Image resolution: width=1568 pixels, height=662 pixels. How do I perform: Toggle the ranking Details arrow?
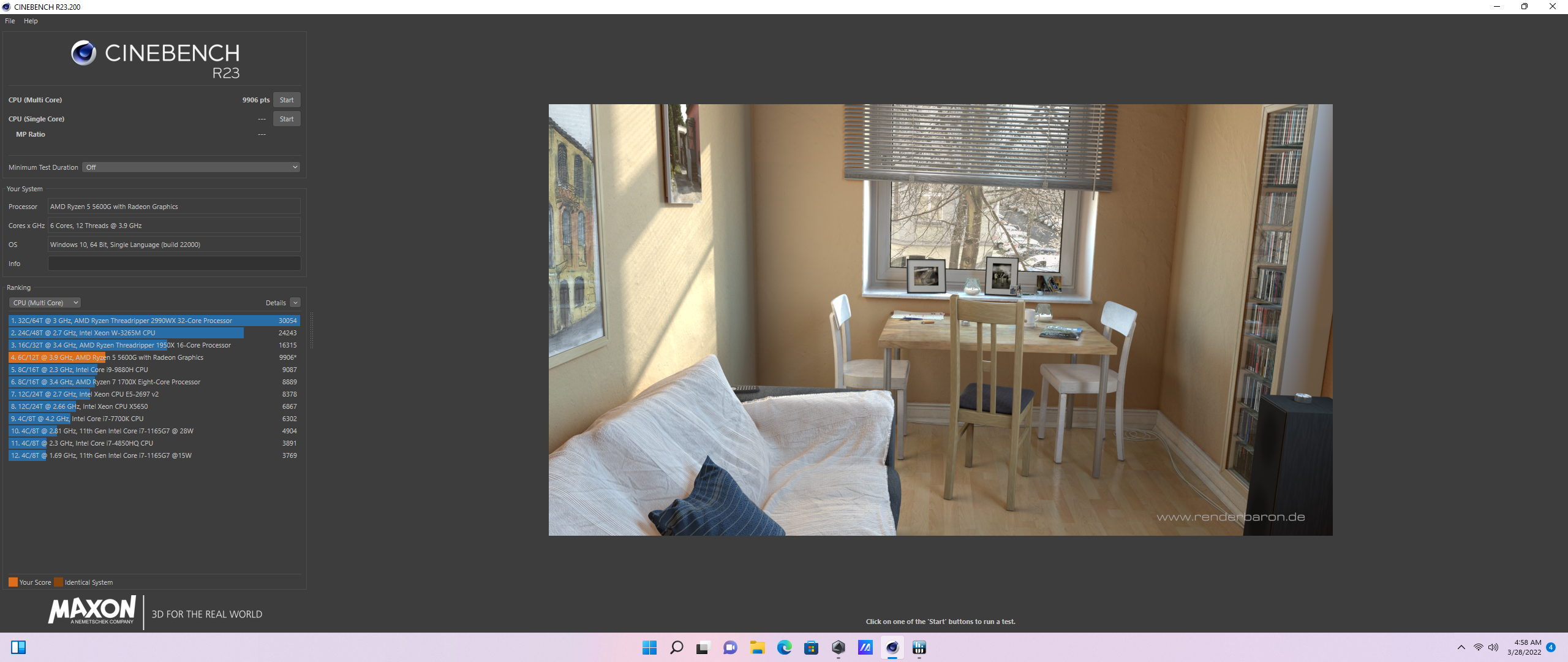(x=295, y=303)
